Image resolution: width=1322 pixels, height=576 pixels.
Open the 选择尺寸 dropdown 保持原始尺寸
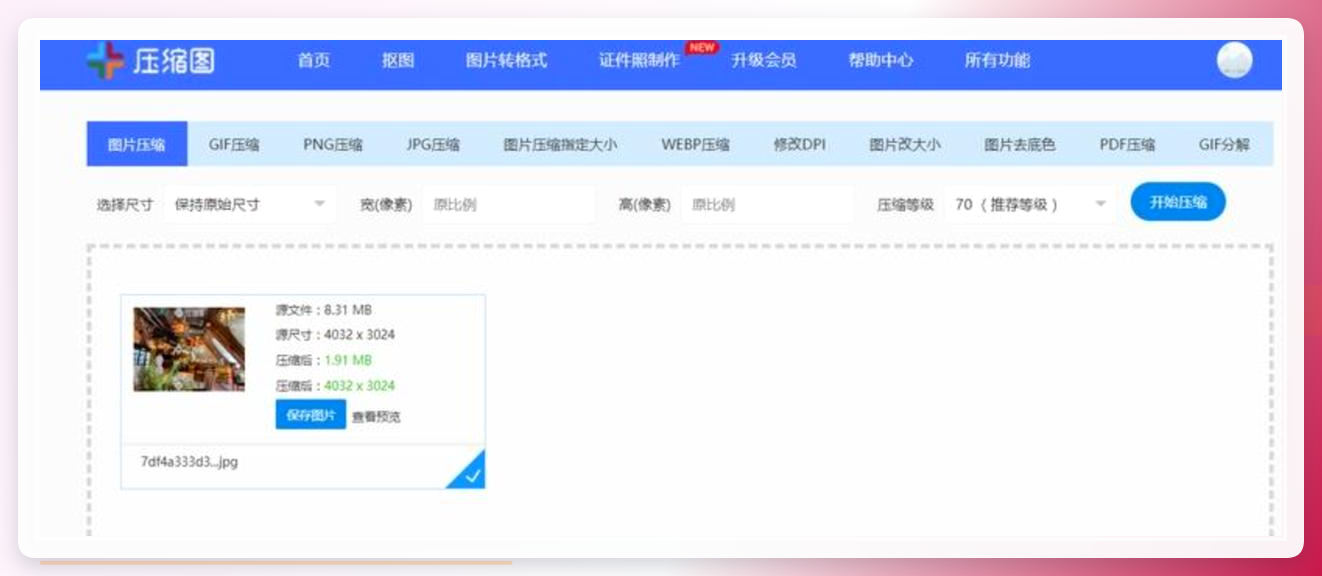coord(250,204)
